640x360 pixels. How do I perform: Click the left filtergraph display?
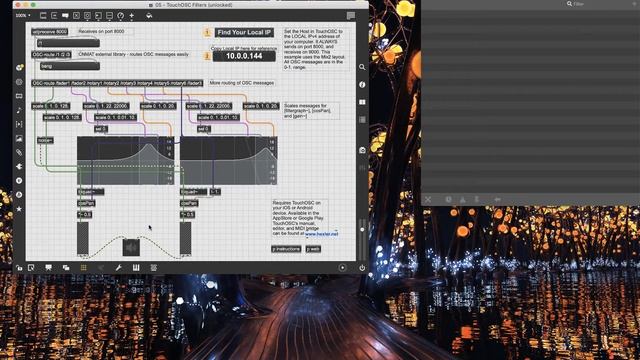(126, 161)
